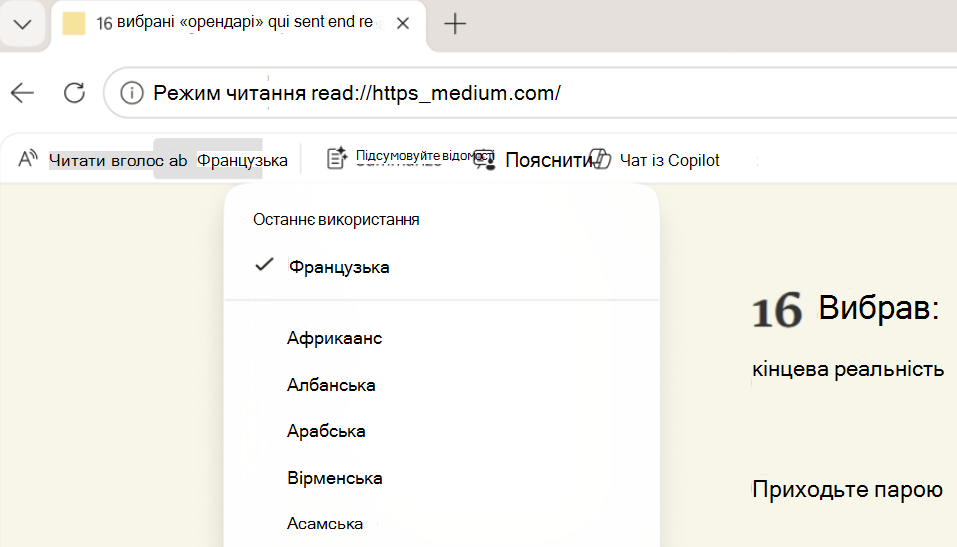Screen dimensions: 957x547
Task: Click the Copilot logo icon
Action: coord(601,159)
